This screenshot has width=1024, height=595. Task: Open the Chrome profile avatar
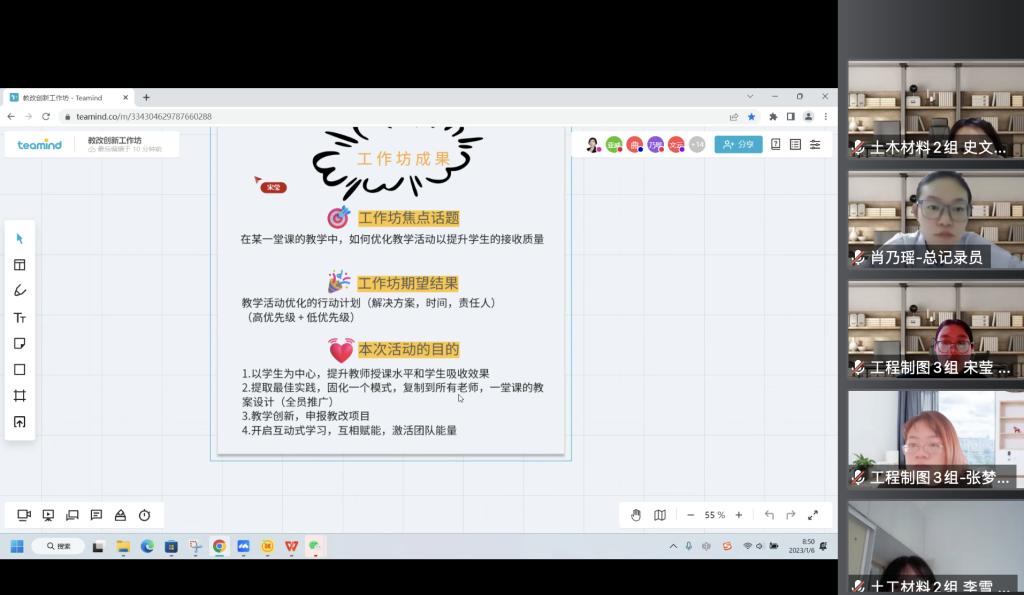point(808,116)
